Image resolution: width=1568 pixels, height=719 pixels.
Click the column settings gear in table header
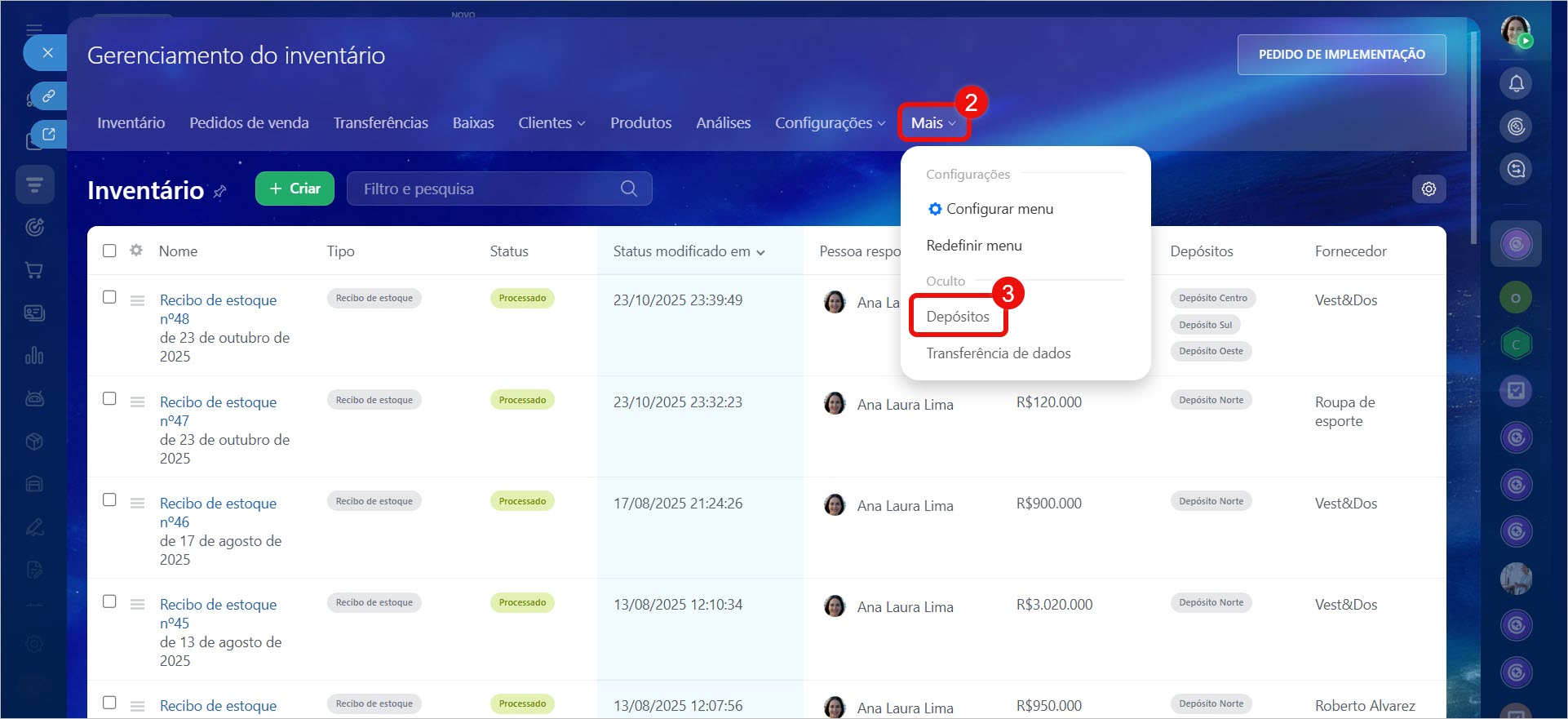(136, 251)
